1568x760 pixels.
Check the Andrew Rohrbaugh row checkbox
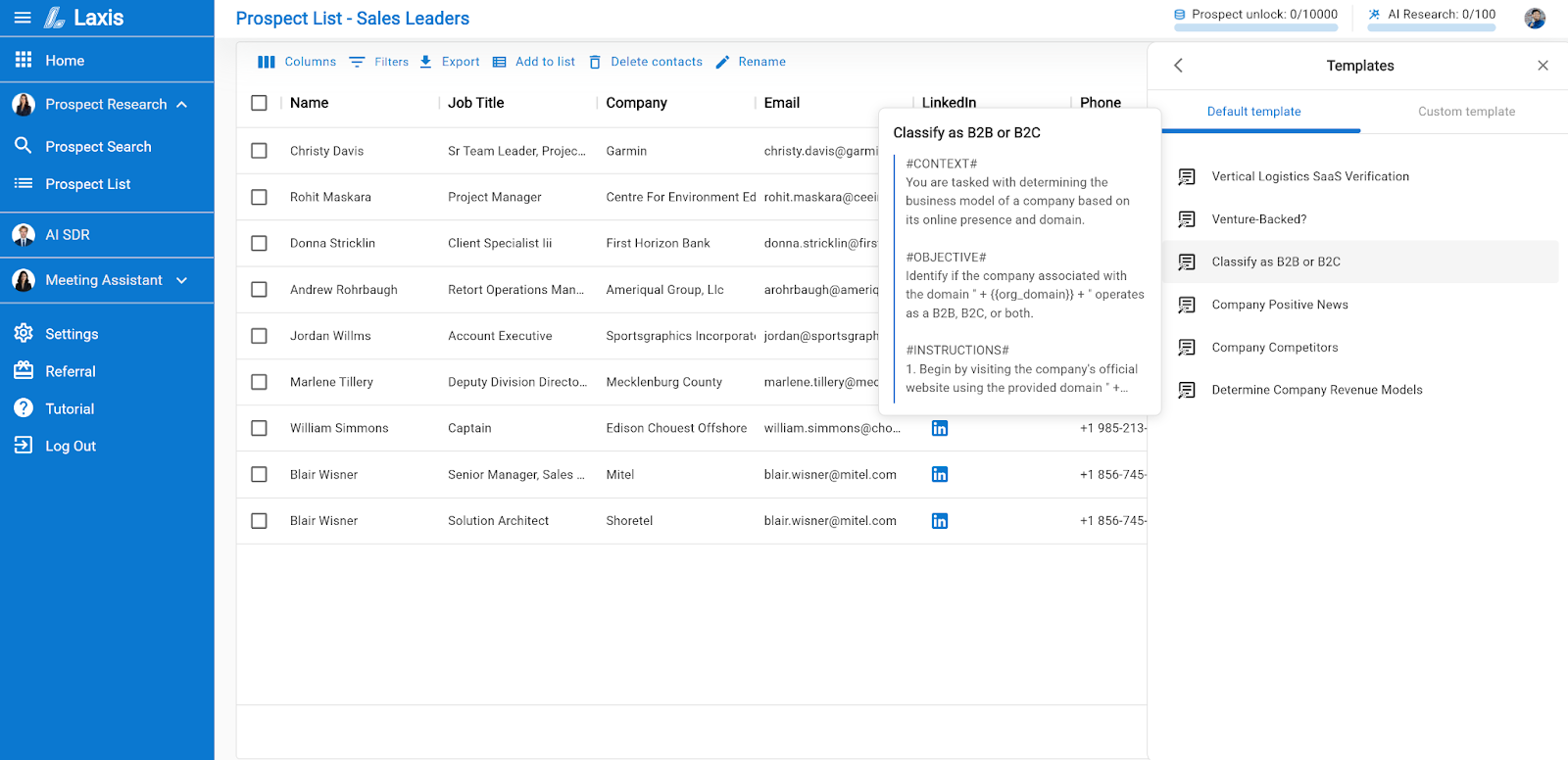pyautogui.click(x=259, y=290)
